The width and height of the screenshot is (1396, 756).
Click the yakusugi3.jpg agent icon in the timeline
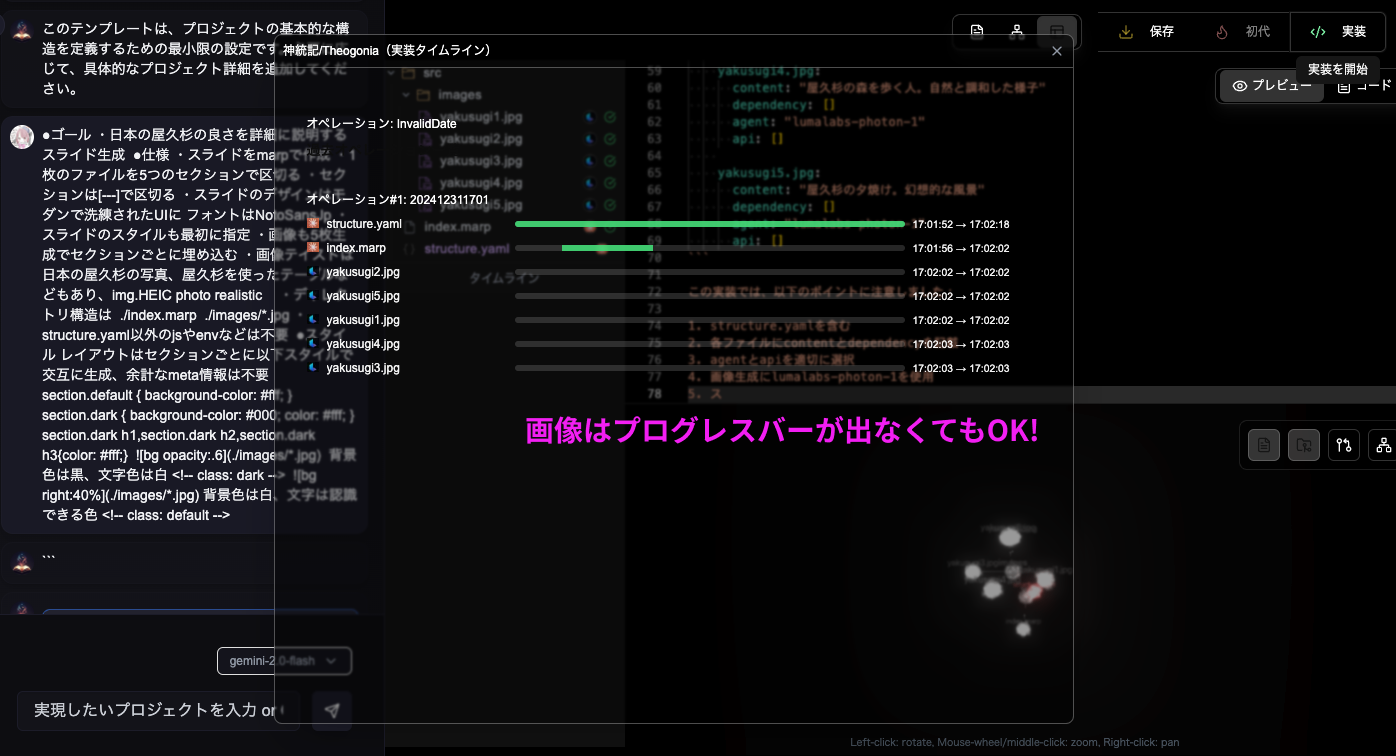pos(313,368)
